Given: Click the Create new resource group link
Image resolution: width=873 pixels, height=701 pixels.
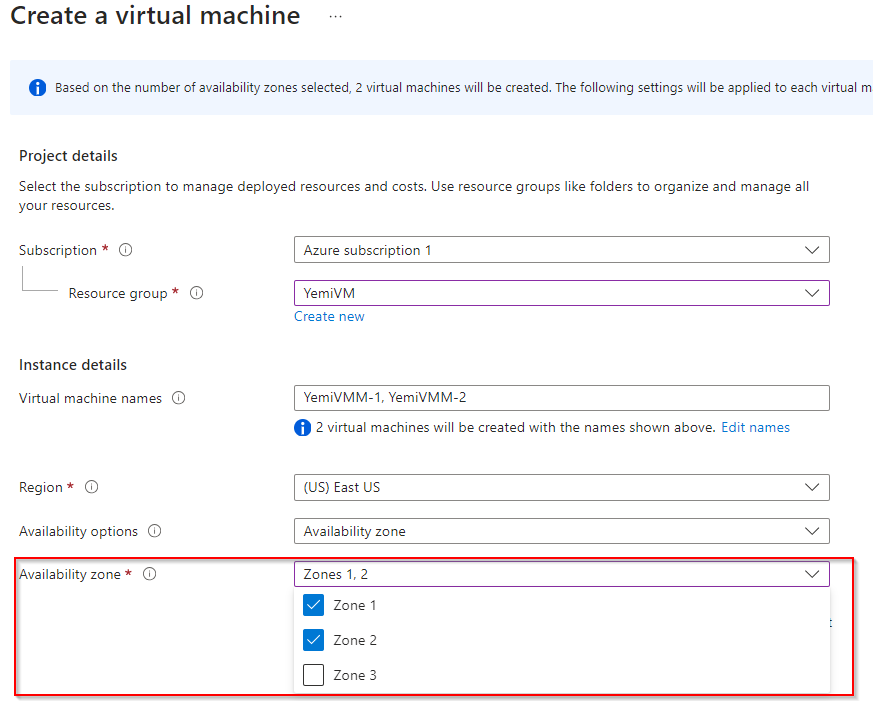Looking at the screenshot, I should point(329,316).
